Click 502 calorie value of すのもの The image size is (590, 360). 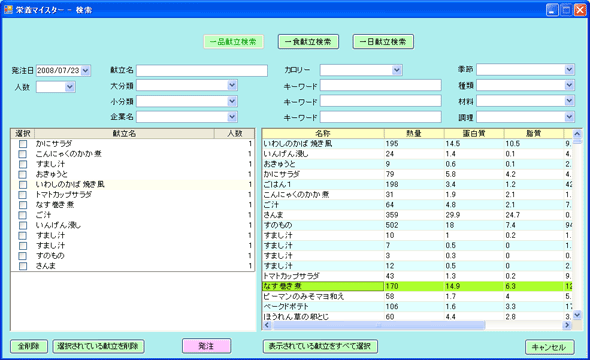coord(392,225)
